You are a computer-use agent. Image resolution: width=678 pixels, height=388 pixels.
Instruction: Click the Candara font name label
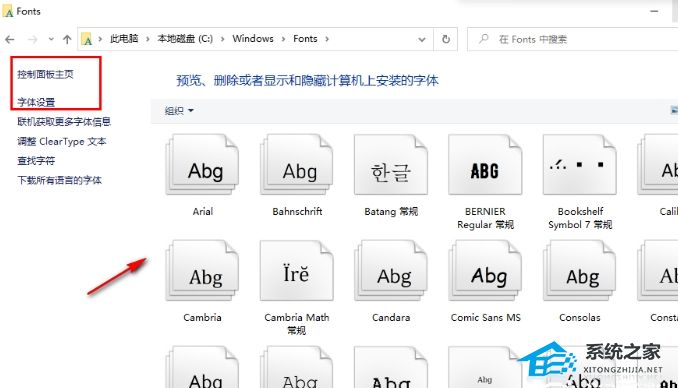[x=391, y=317]
